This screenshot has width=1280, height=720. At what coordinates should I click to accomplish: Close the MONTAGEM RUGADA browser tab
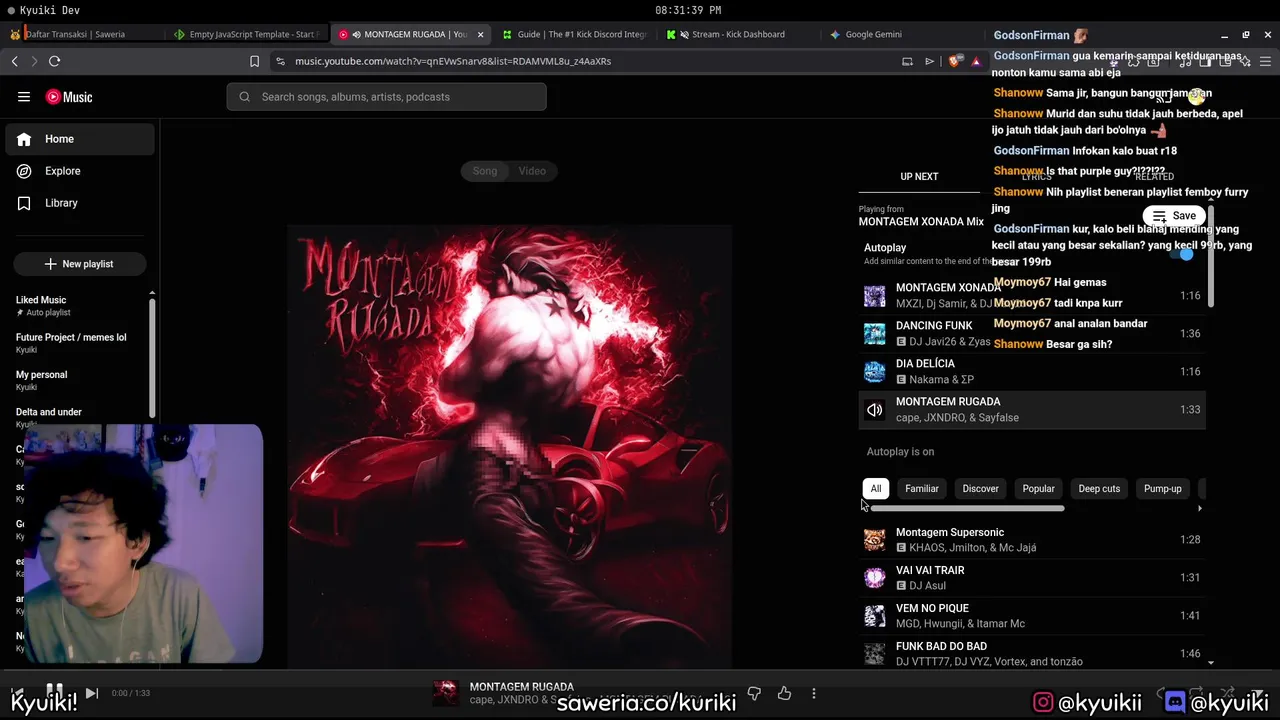coord(480,34)
